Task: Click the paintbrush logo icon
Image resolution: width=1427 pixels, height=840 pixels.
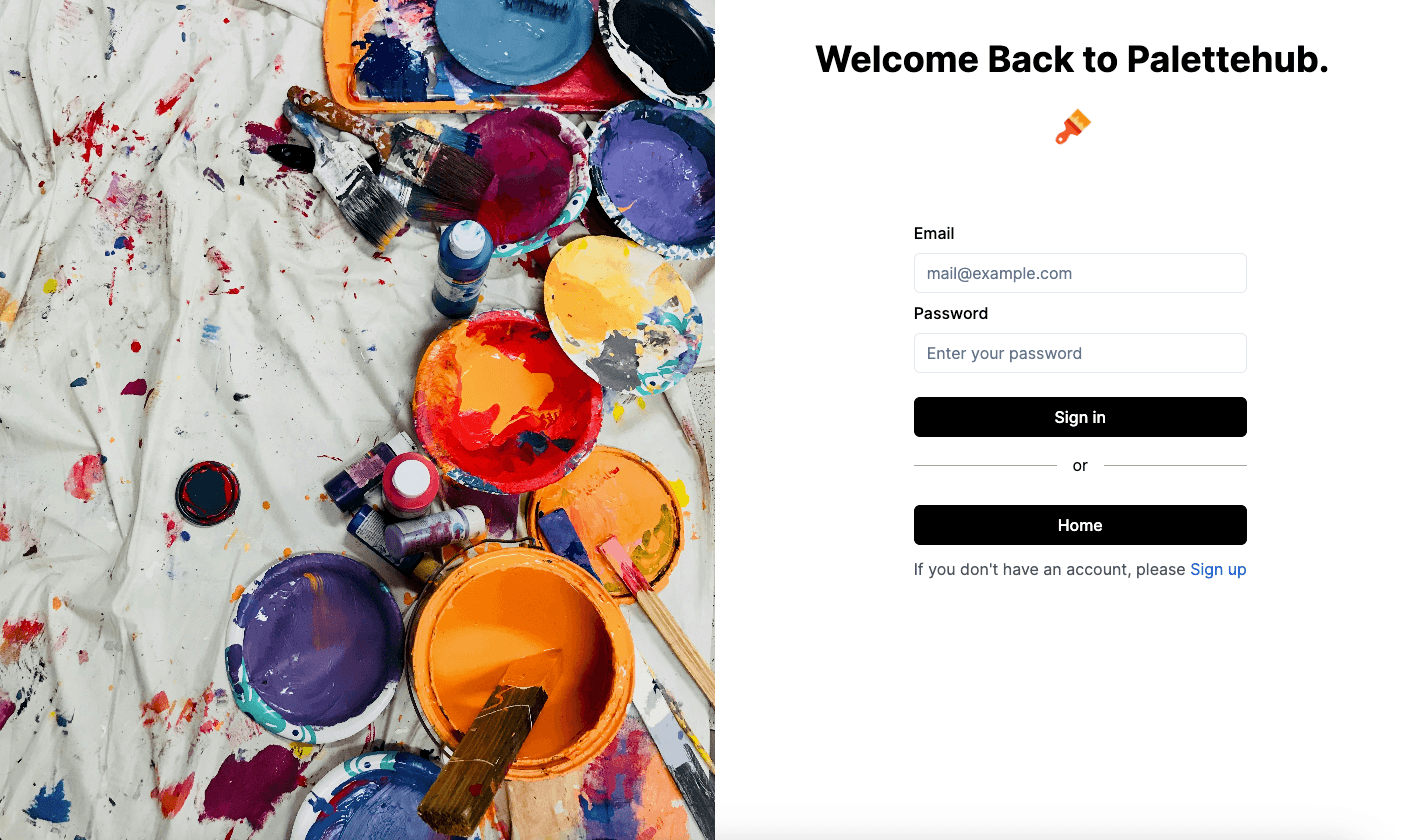Action: (x=1072, y=127)
